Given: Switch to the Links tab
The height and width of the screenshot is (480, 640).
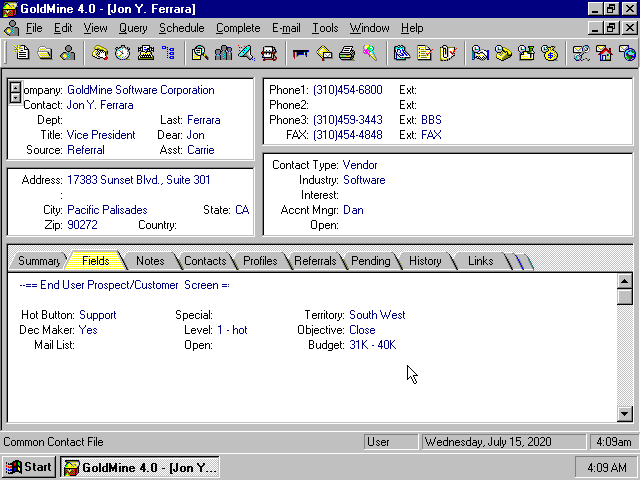Looking at the screenshot, I should coord(480,261).
